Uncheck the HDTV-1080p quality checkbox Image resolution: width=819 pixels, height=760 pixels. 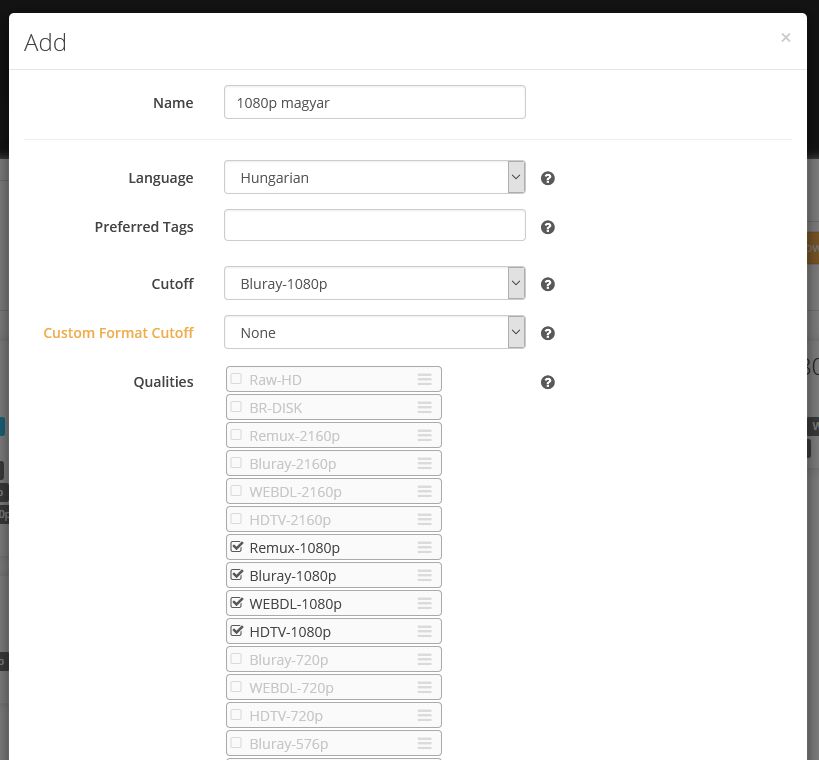pos(237,630)
